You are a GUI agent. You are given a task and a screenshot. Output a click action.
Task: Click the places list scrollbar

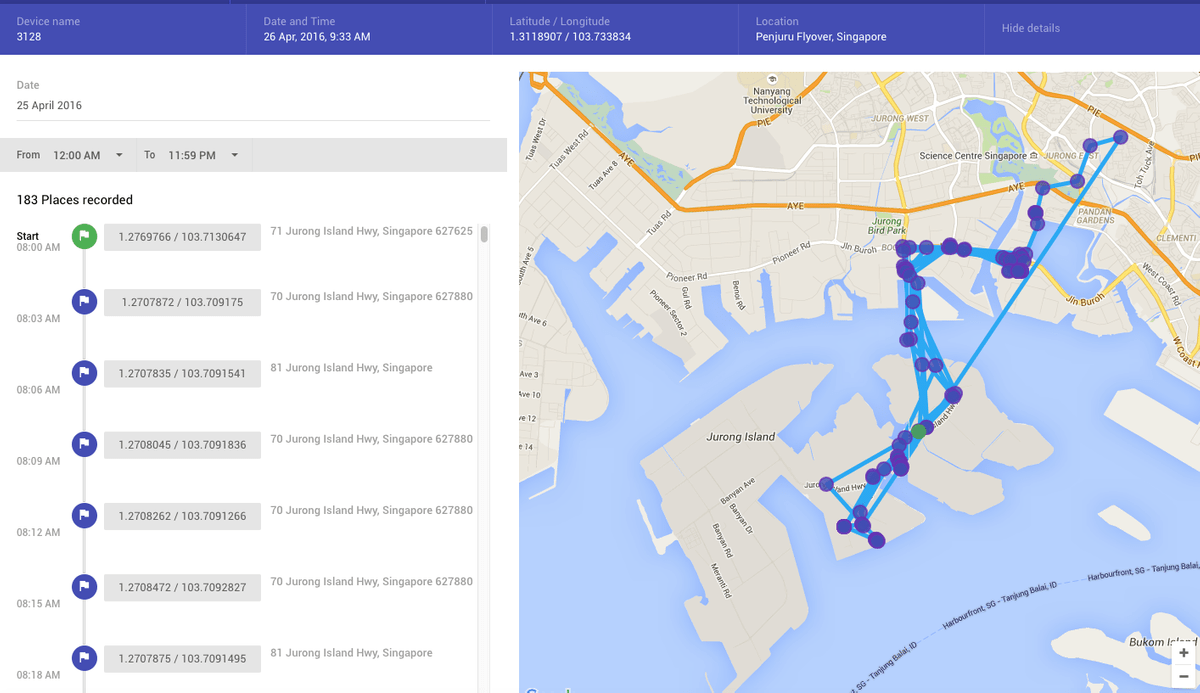click(x=484, y=234)
